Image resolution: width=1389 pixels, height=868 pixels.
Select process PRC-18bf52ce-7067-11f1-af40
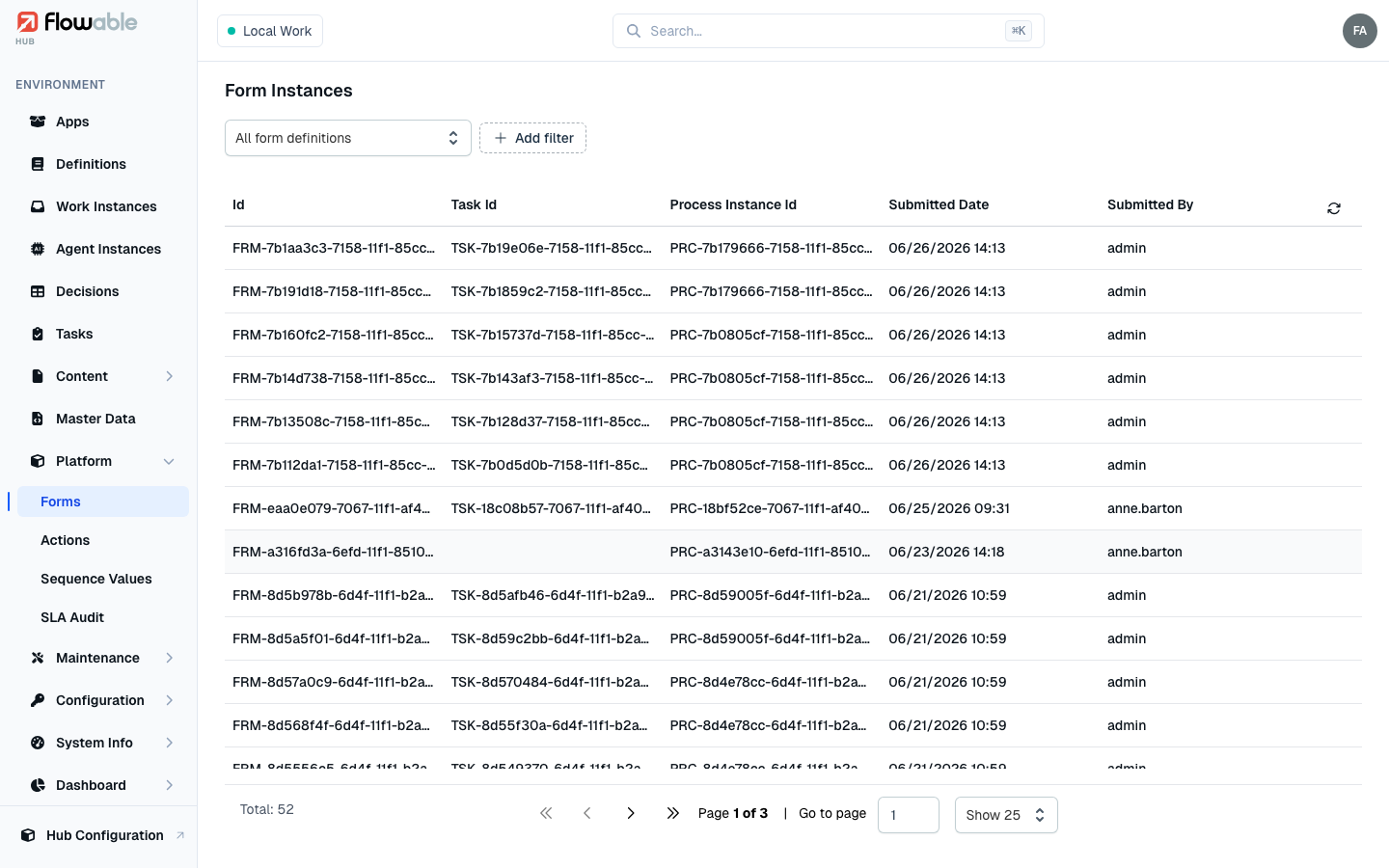(x=770, y=508)
